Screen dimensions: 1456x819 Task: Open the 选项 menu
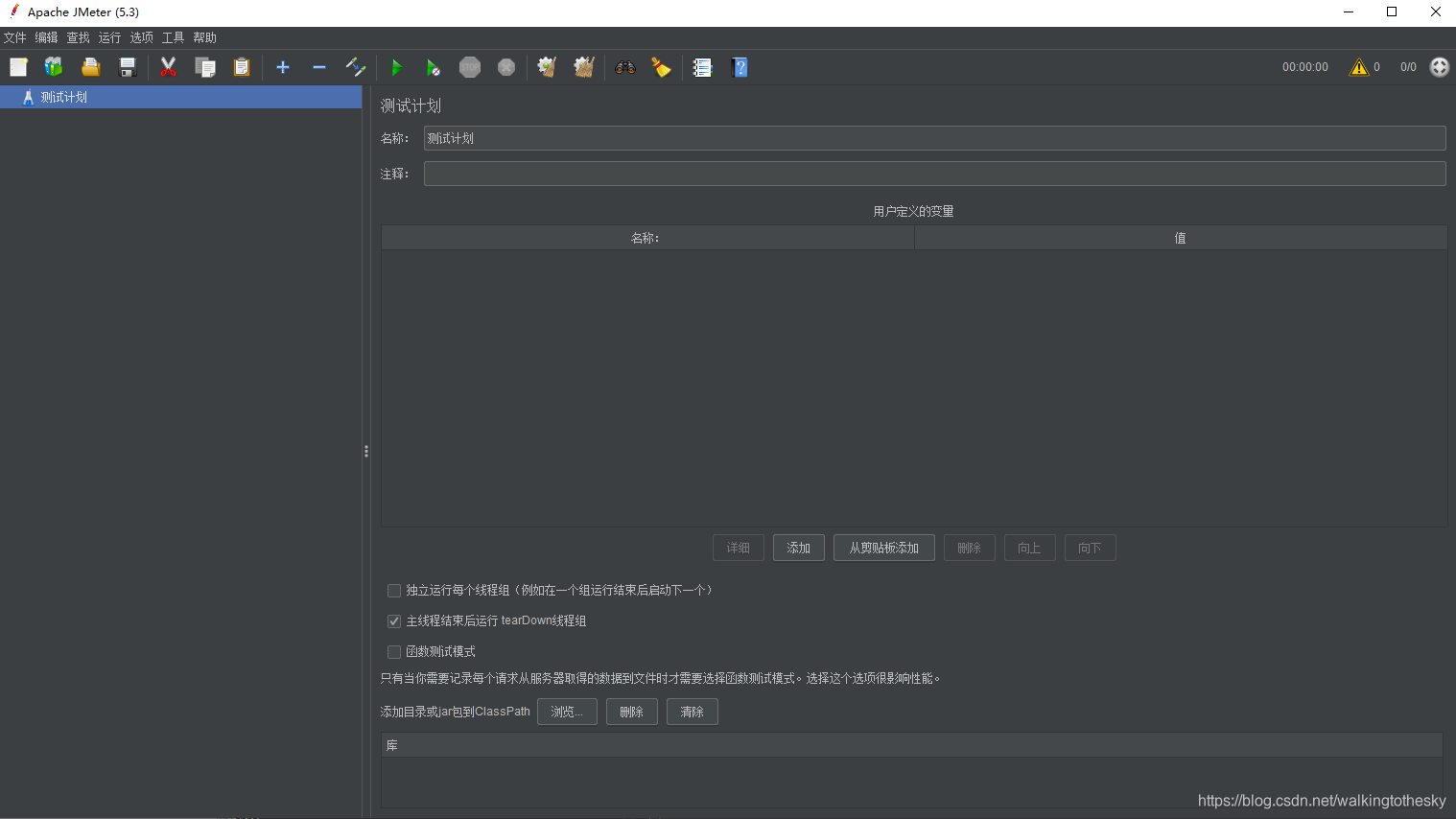click(142, 38)
